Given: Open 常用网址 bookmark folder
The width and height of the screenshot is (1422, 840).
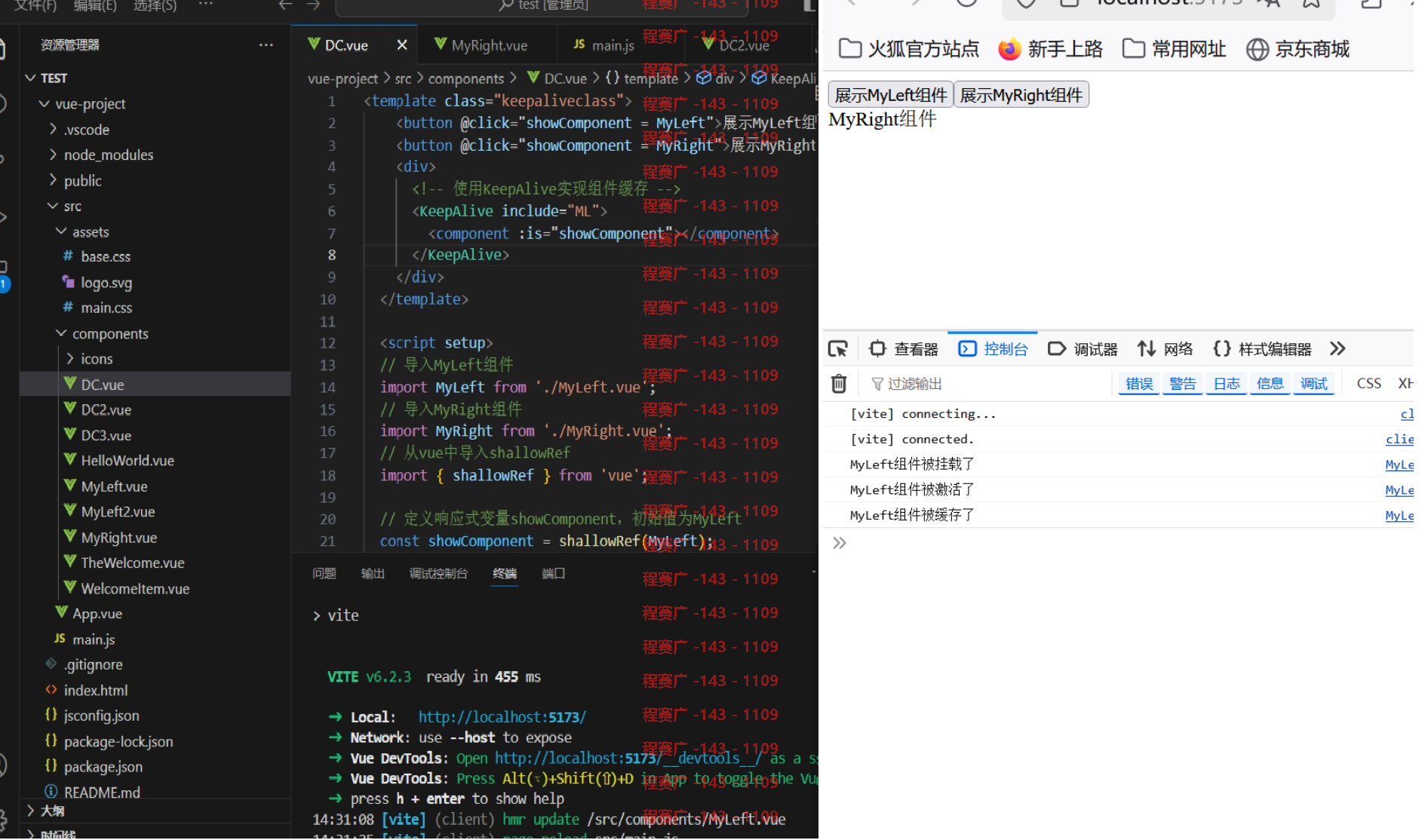Looking at the screenshot, I should tap(1174, 49).
